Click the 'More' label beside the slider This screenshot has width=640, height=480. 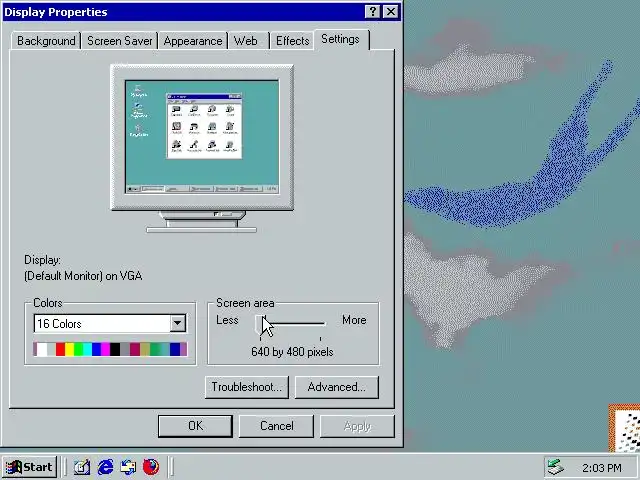click(354, 320)
